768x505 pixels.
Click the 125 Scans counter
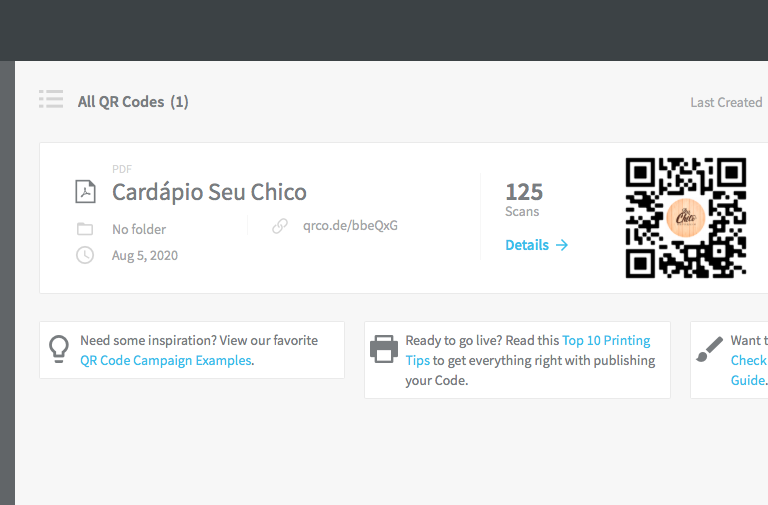524,199
